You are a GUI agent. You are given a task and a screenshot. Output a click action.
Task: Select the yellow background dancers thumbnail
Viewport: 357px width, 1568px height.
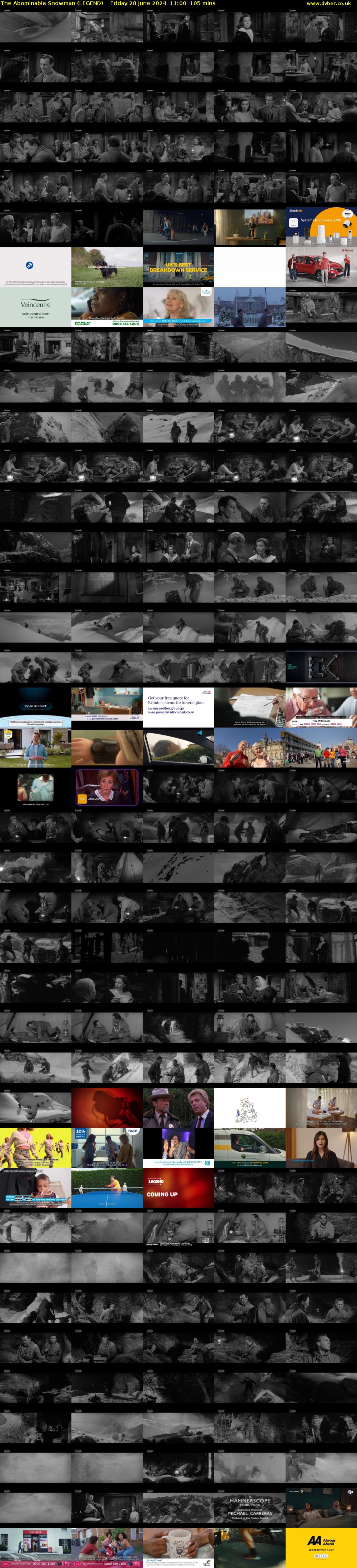click(x=35, y=1148)
